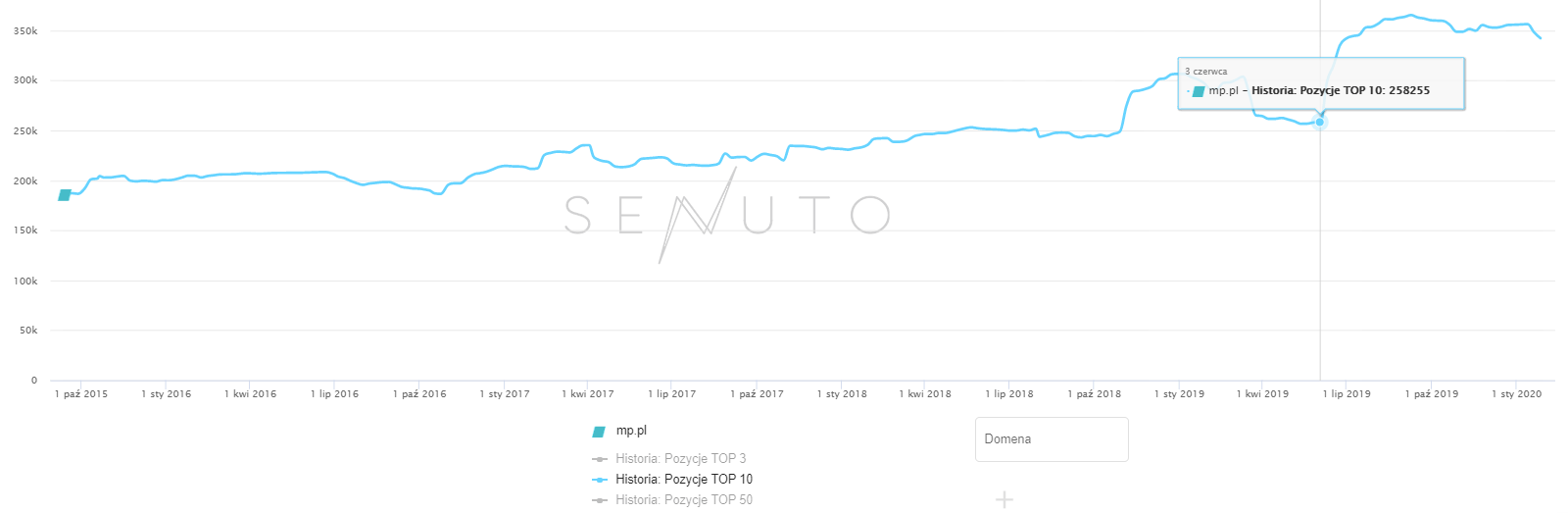1568x513 pixels.
Task: Click teal mp.pl marker at chart line start
Action: pos(65,195)
